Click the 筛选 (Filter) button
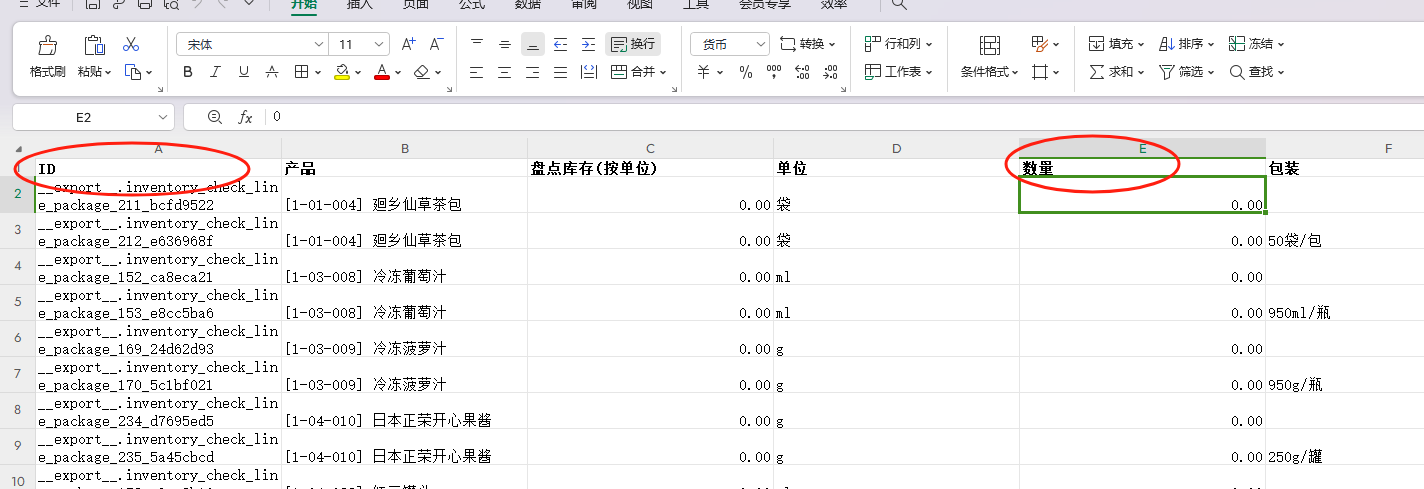 click(x=1181, y=72)
